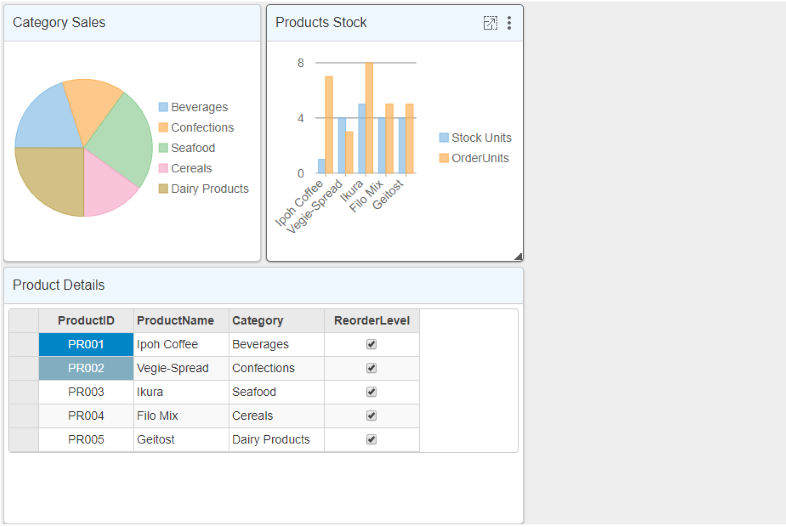Toggle ReorderLevel checkbox for Geitost row
Viewport: 786px width, 527px height.
coord(372,440)
